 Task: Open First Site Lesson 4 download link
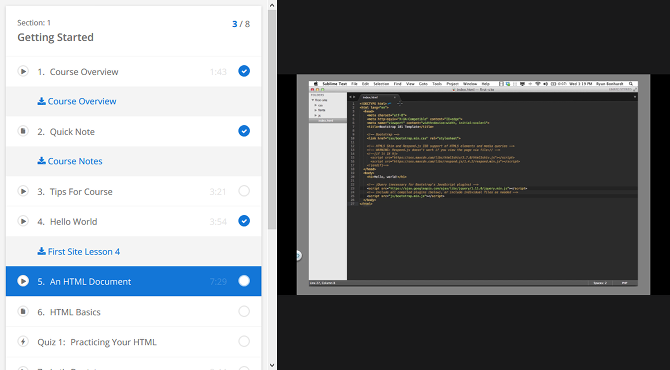tap(79, 252)
